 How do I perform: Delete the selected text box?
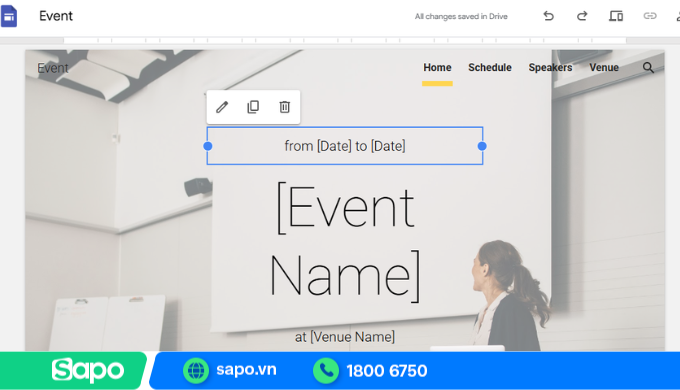[284, 107]
